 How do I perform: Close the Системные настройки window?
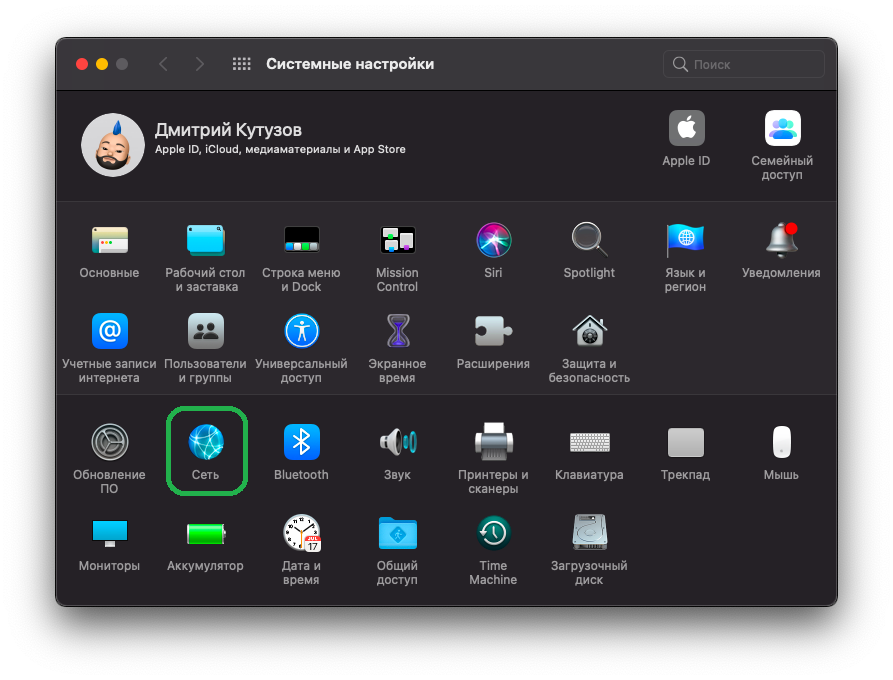pyautogui.click(x=82, y=64)
